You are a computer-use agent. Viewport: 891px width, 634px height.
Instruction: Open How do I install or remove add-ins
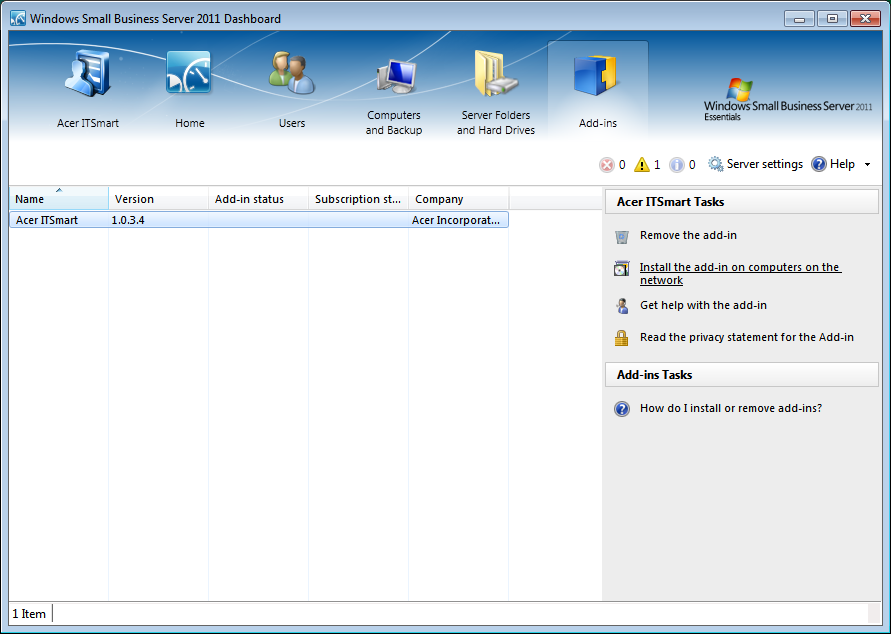(731, 408)
